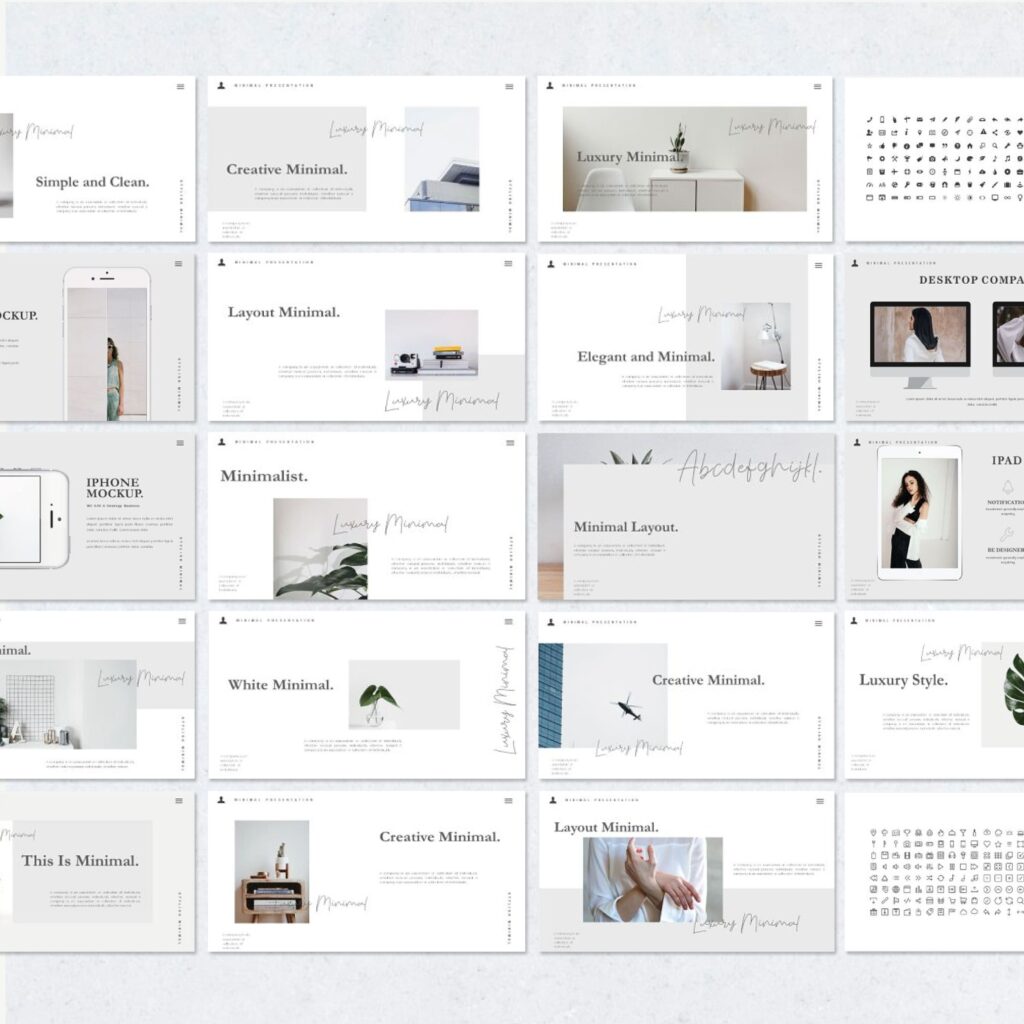Screen dimensions: 1024x1024
Task: Open the hamburger menu on the White Minimal slide
Action: (508, 622)
